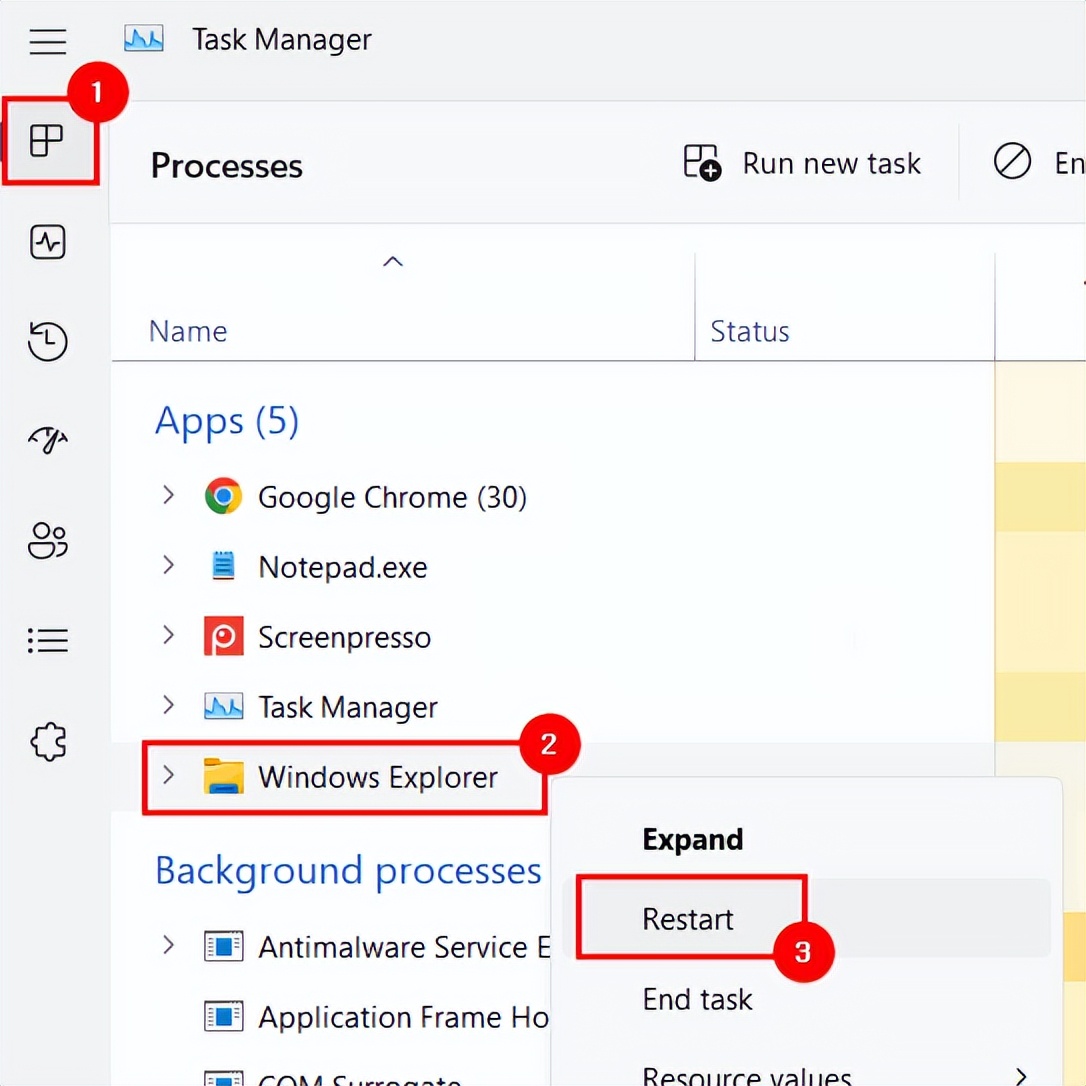Open the Details list icon in sidebar

coord(48,640)
